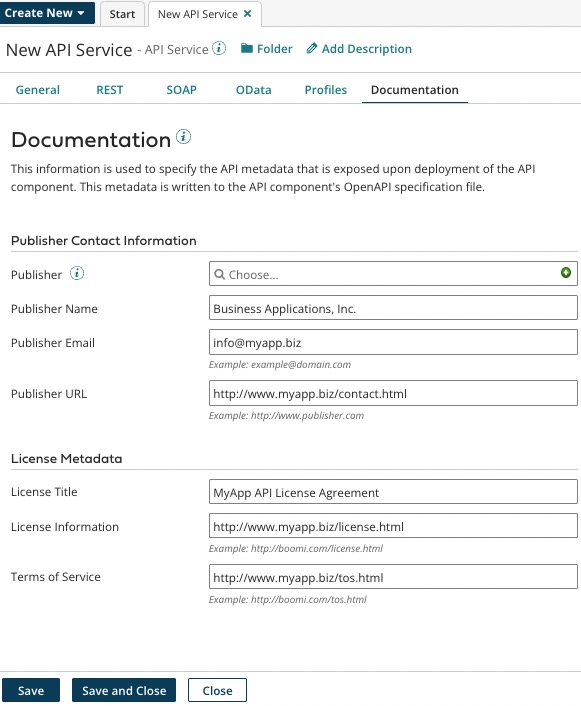Select the New API Service tab
Viewport: 581px width, 706px height.
198,14
